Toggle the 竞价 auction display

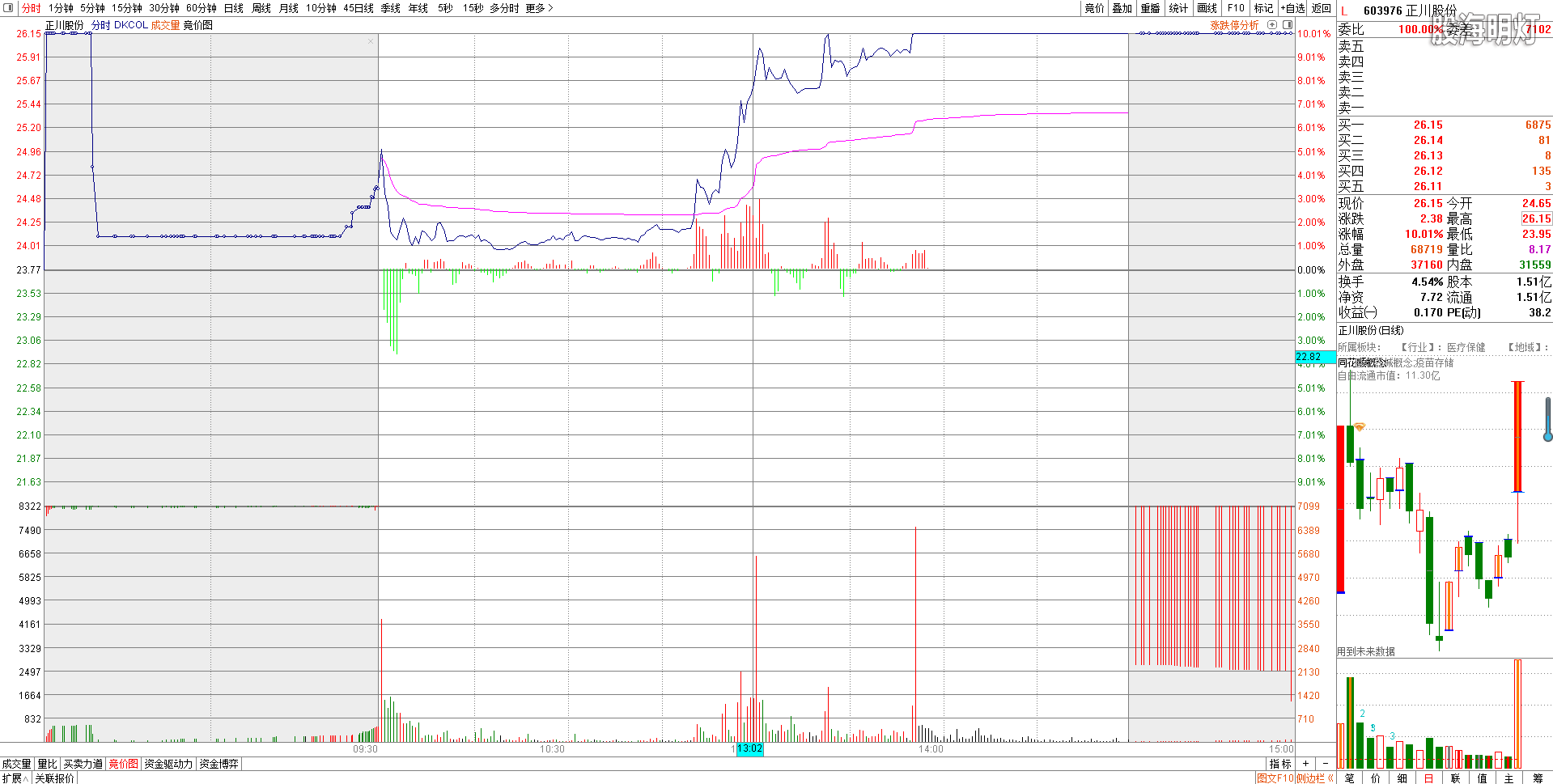[1094, 8]
